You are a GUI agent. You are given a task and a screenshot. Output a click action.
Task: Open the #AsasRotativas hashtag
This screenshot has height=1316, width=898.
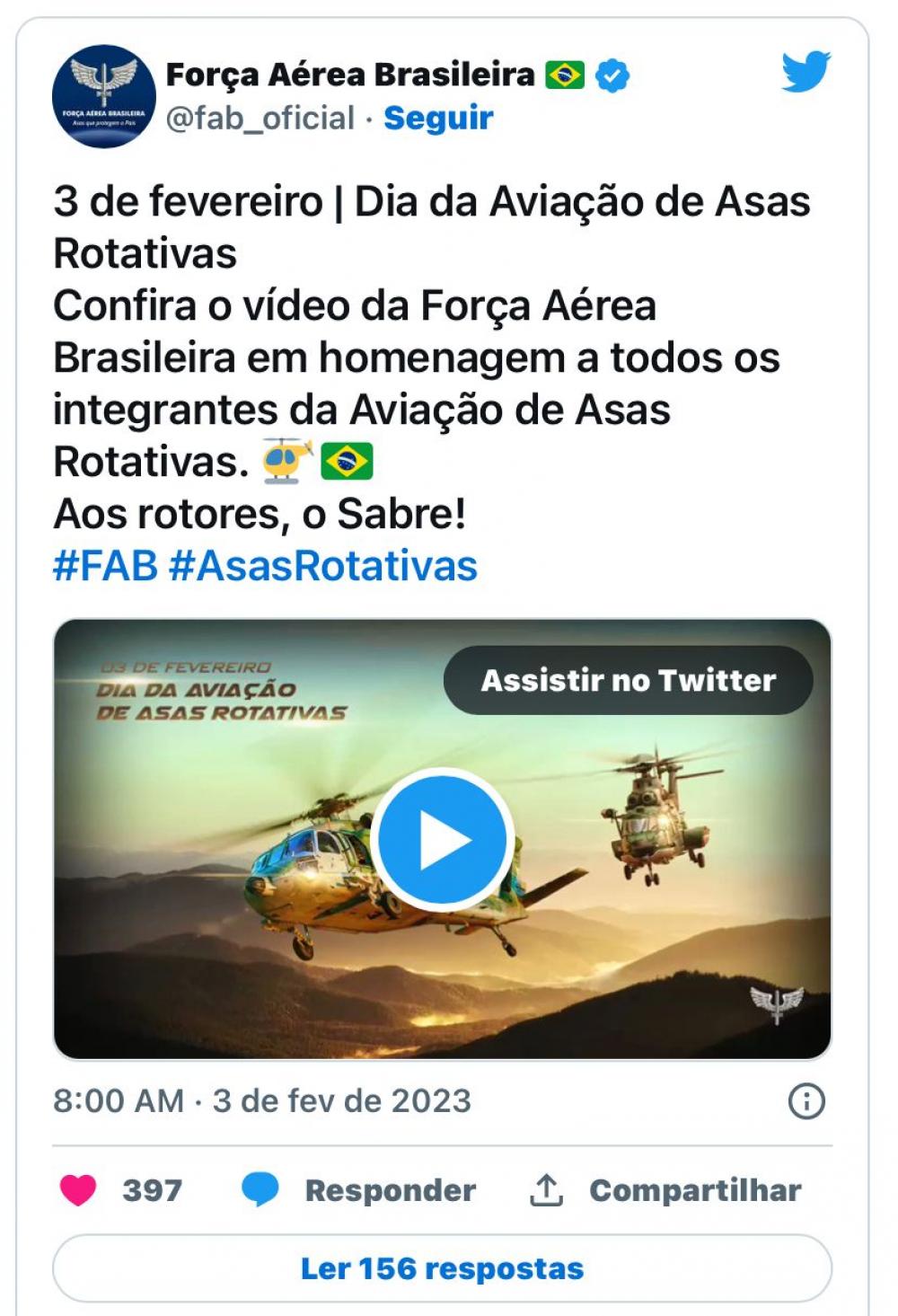[x=323, y=566]
